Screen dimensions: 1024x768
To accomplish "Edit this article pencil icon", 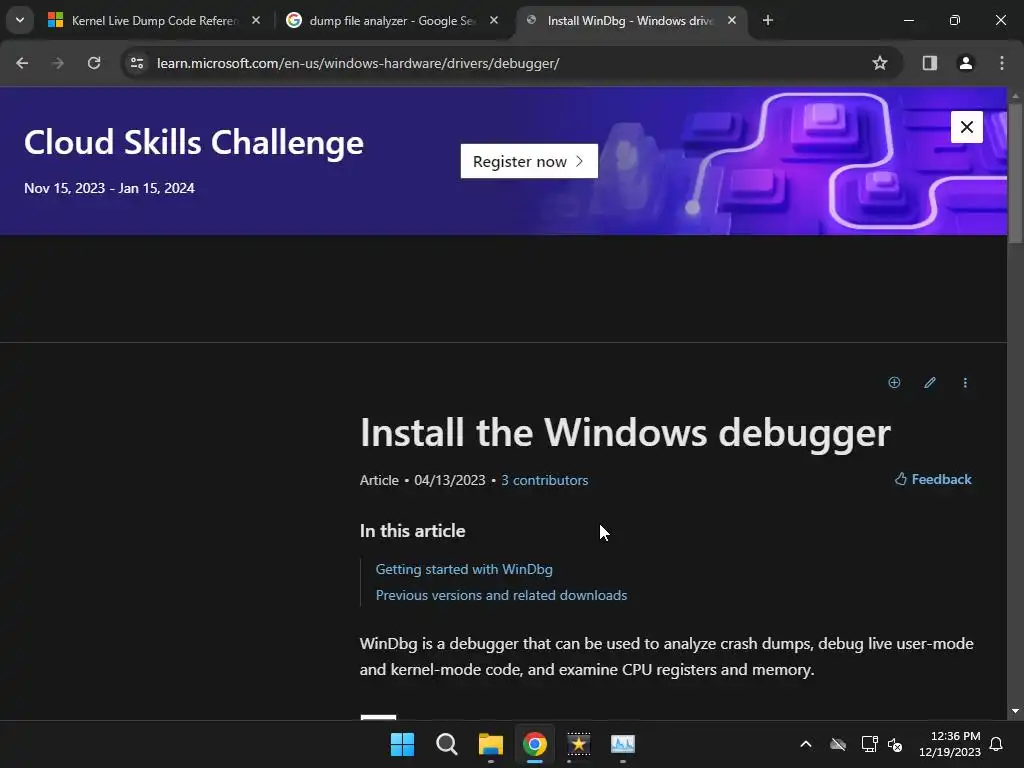I will coord(930,383).
